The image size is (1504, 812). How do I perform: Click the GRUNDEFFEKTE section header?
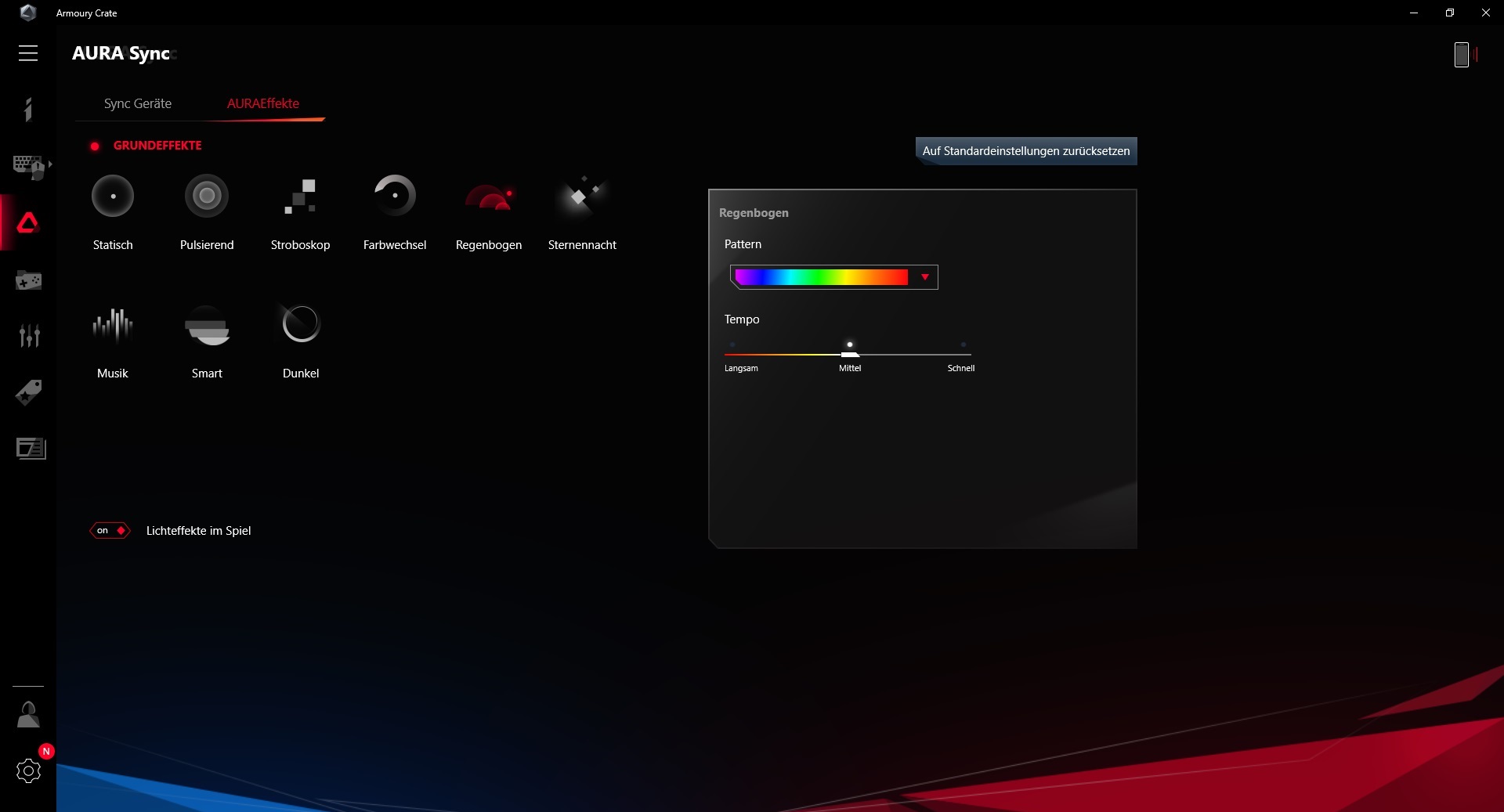(x=157, y=146)
